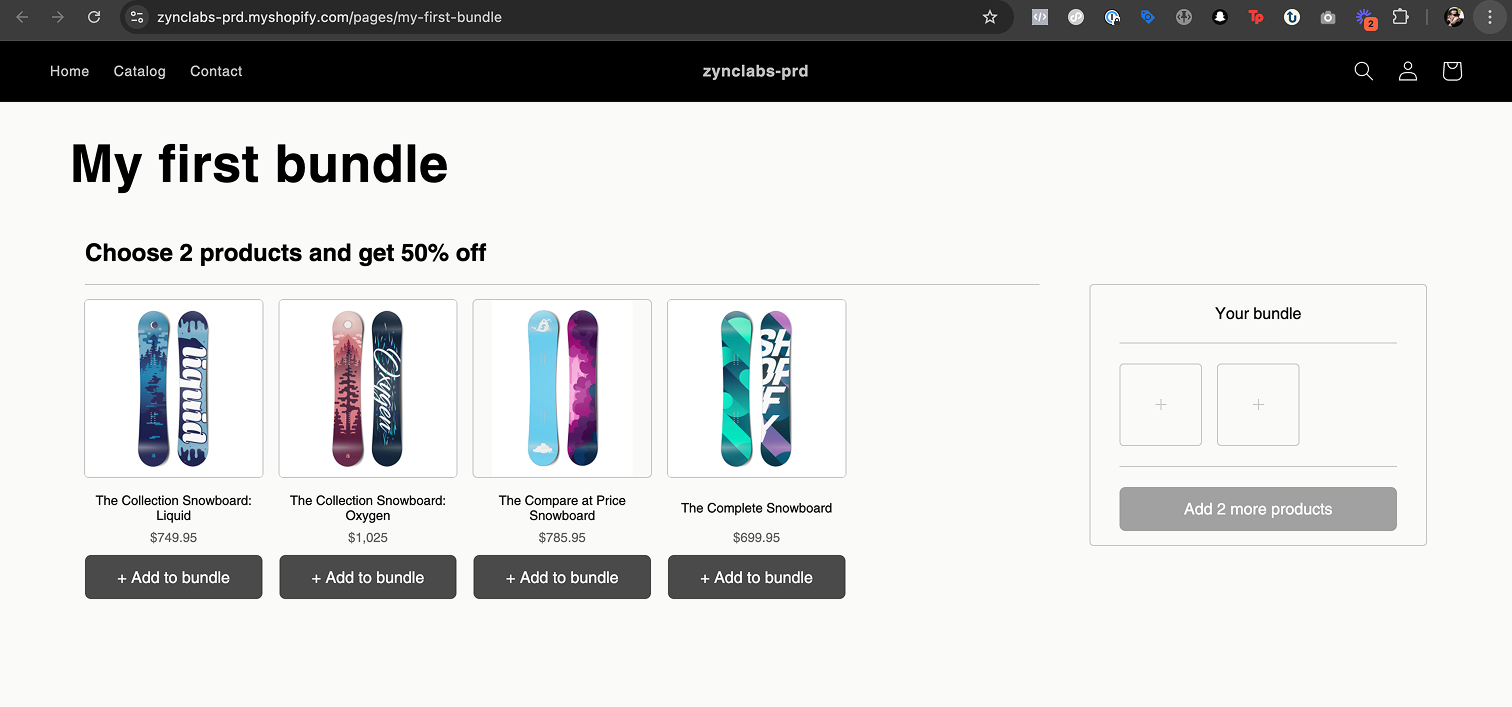Add Liquid snowboard to bundle
This screenshot has width=1512, height=707.
click(174, 577)
